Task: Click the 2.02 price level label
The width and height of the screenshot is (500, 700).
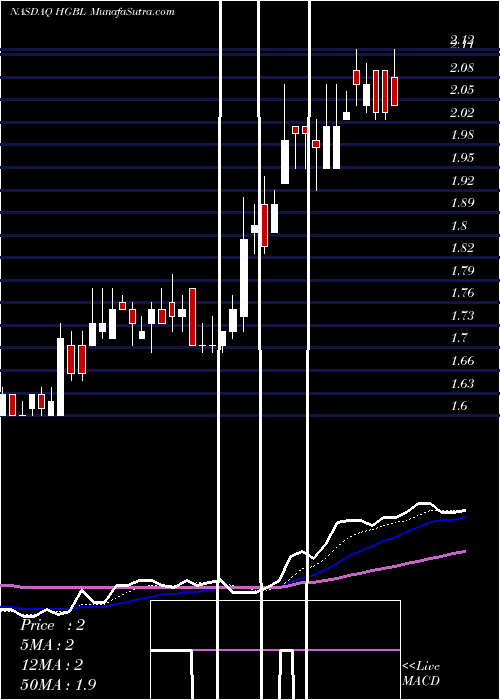Action: (462, 112)
